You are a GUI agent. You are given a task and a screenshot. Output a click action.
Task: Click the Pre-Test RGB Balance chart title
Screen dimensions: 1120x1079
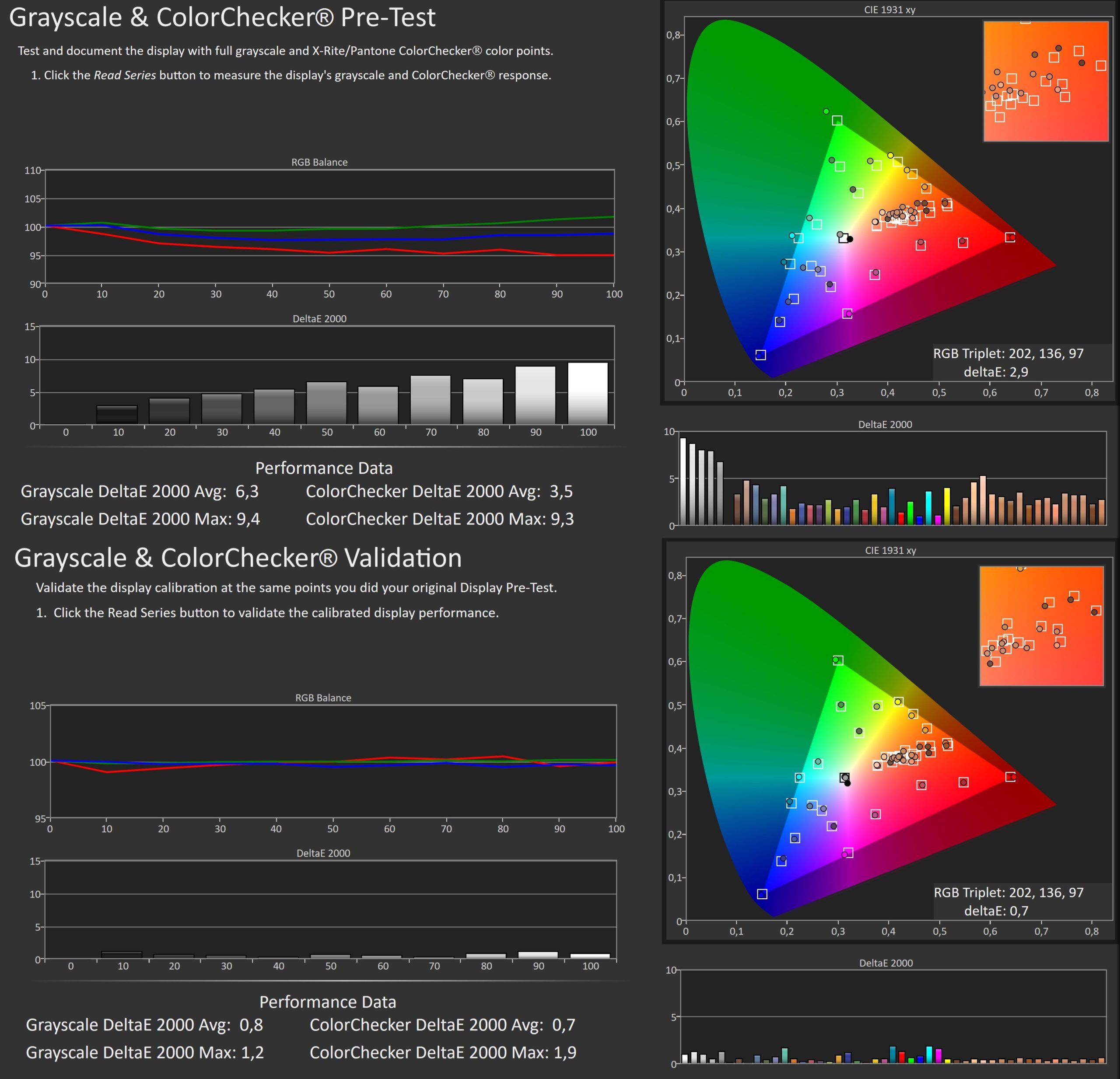pos(319,162)
